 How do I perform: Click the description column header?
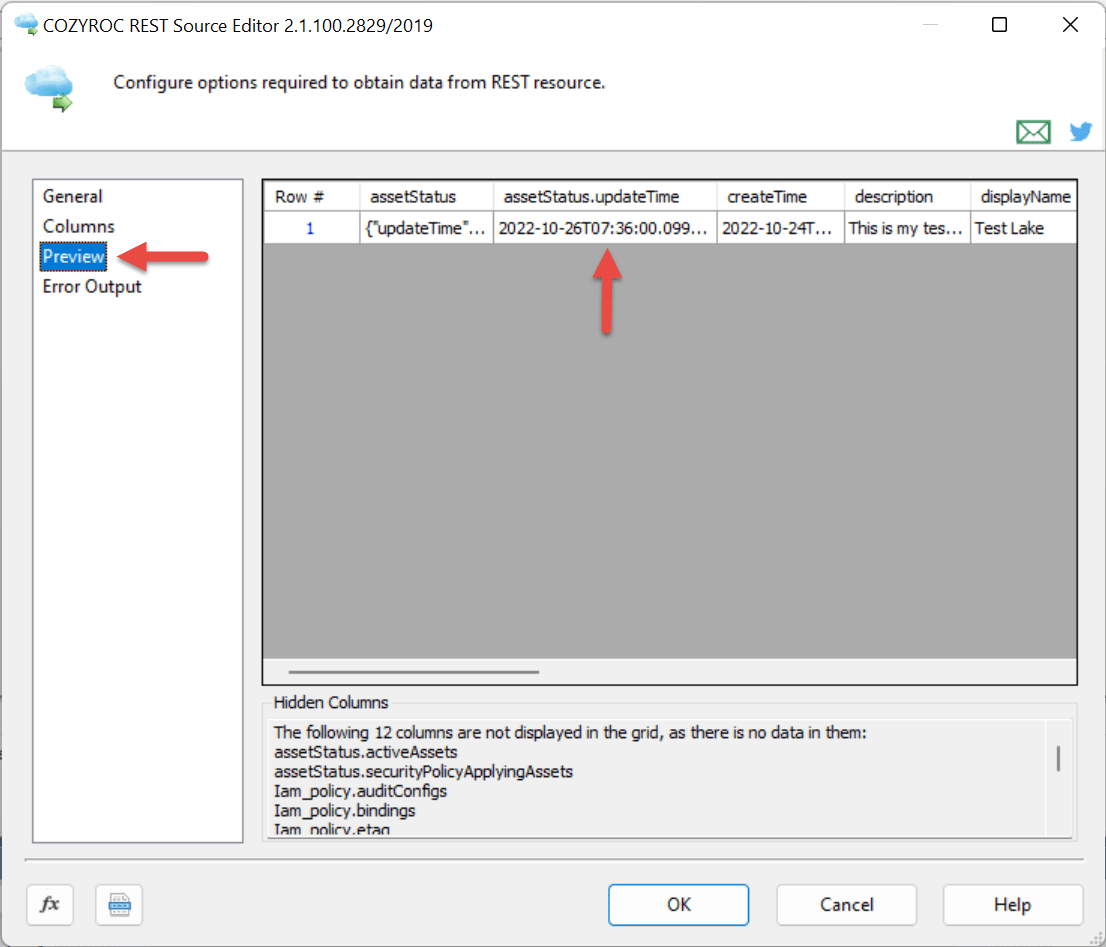pos(907,197)
